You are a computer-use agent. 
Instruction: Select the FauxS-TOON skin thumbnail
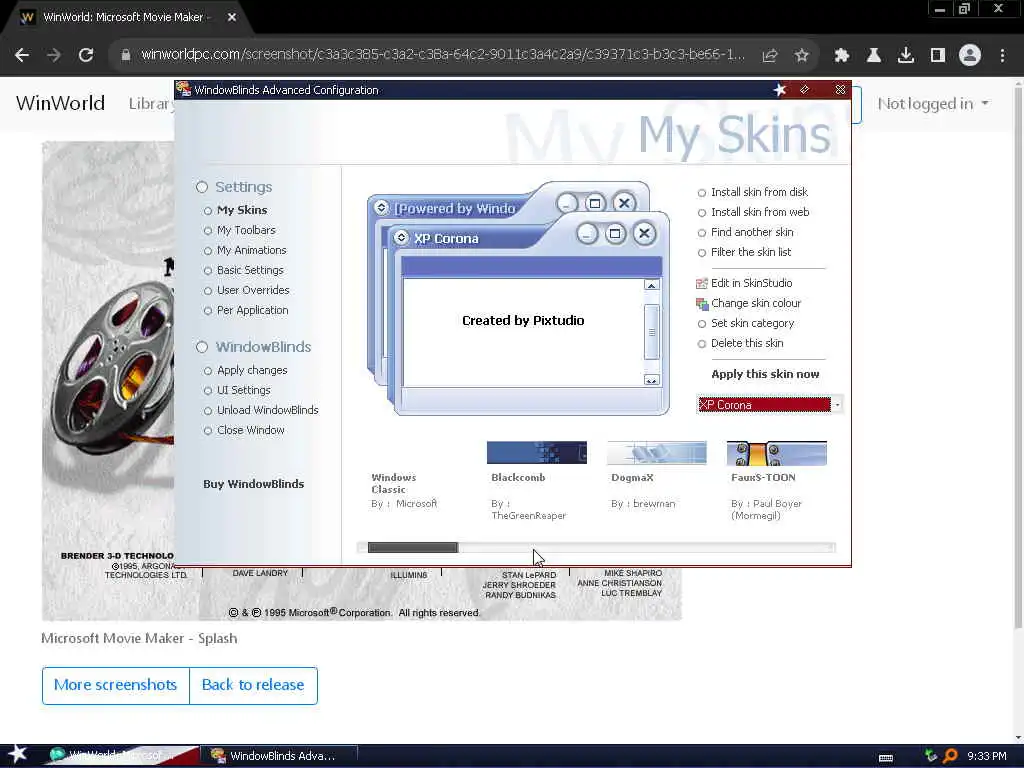click(776, 453)
